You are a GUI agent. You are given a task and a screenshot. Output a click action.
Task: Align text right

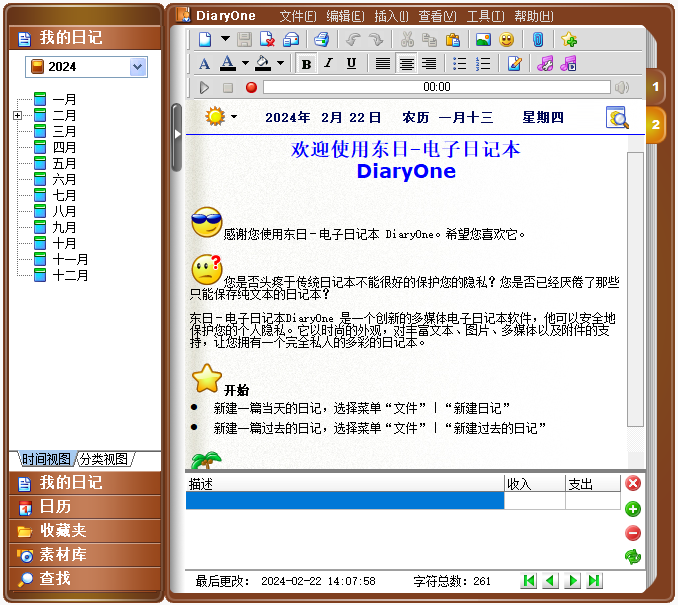[429, 64]
